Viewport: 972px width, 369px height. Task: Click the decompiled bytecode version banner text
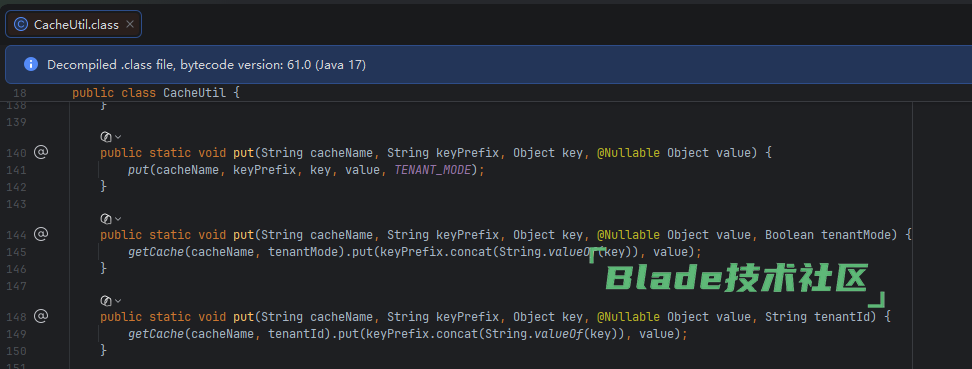click(206, 64)
